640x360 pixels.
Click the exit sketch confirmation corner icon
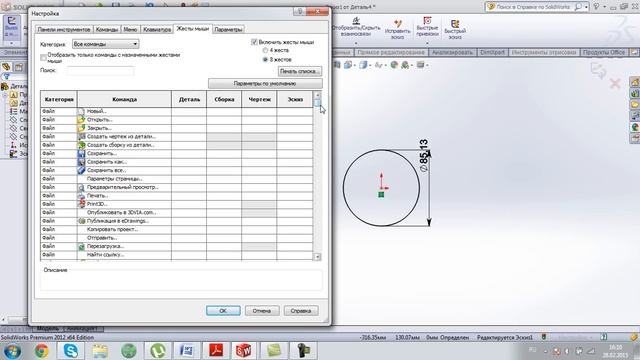point(598,70)
